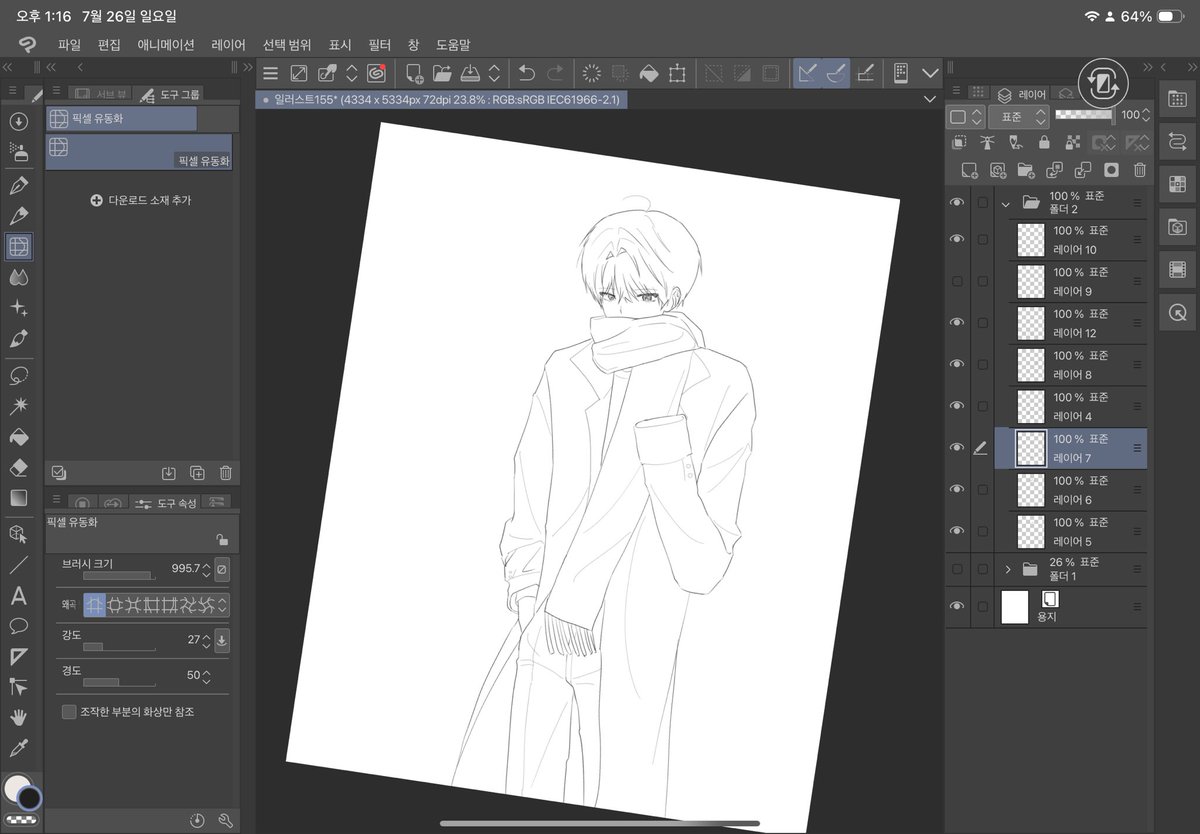Open the 파일 menu

coord(69,45)
